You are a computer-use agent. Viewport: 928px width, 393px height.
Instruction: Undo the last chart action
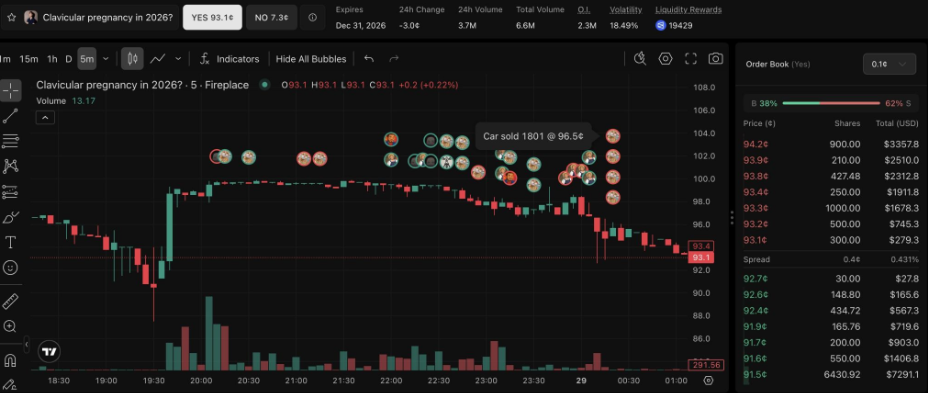(x=369, y=59)
